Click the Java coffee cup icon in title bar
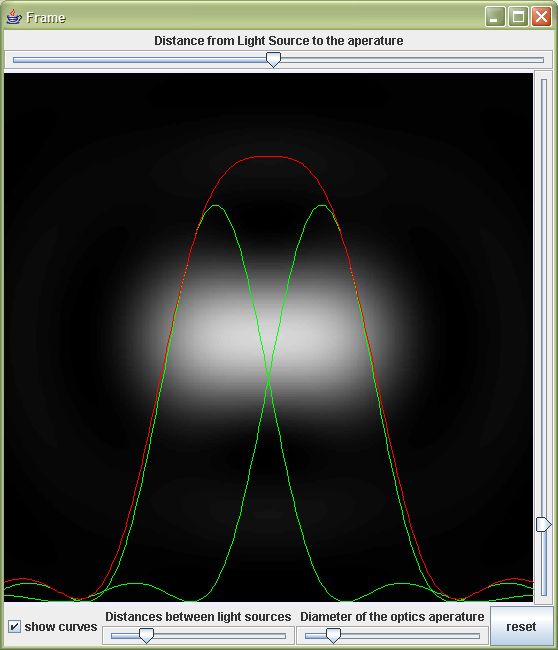 [x=14, y=17]
